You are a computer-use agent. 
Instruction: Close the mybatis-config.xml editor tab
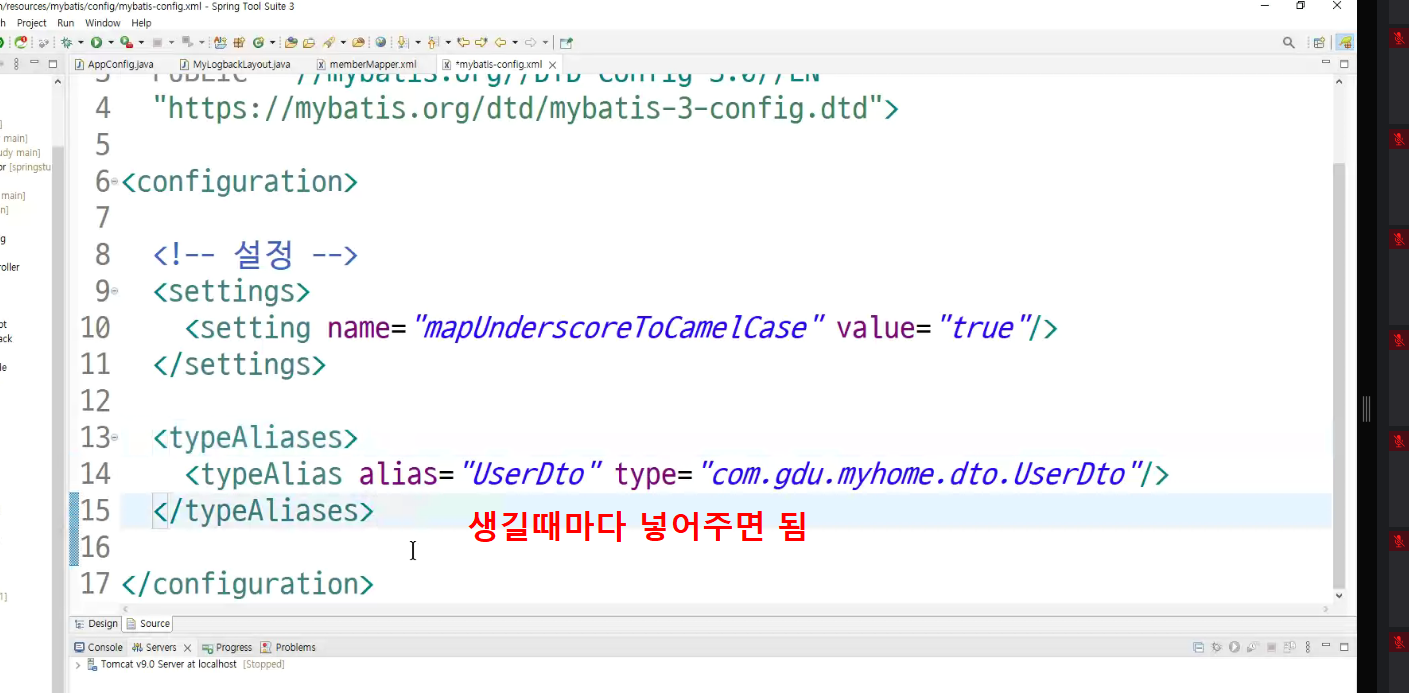tap(553, 64)
